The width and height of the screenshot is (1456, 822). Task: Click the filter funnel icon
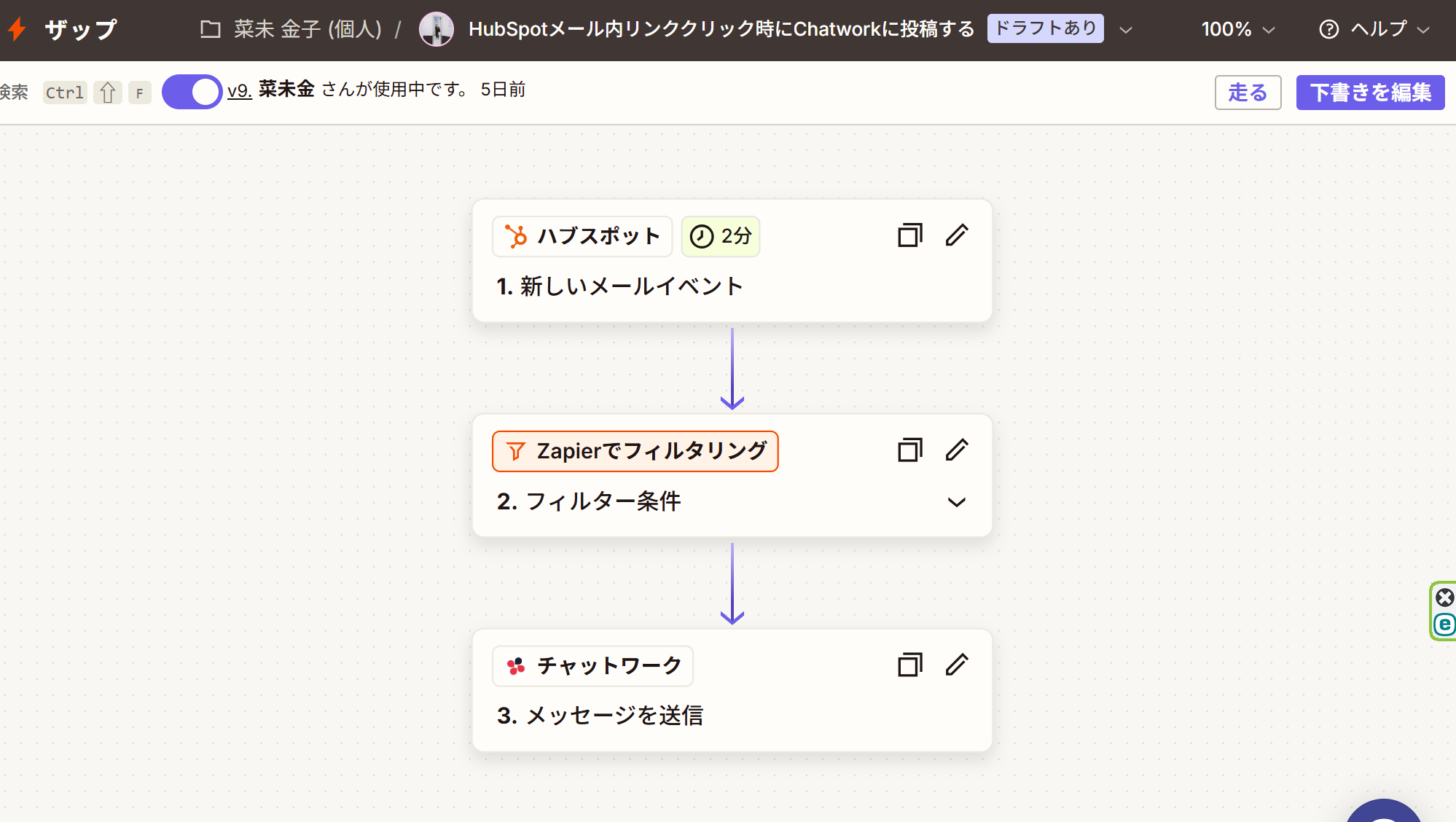click(515, 452)
